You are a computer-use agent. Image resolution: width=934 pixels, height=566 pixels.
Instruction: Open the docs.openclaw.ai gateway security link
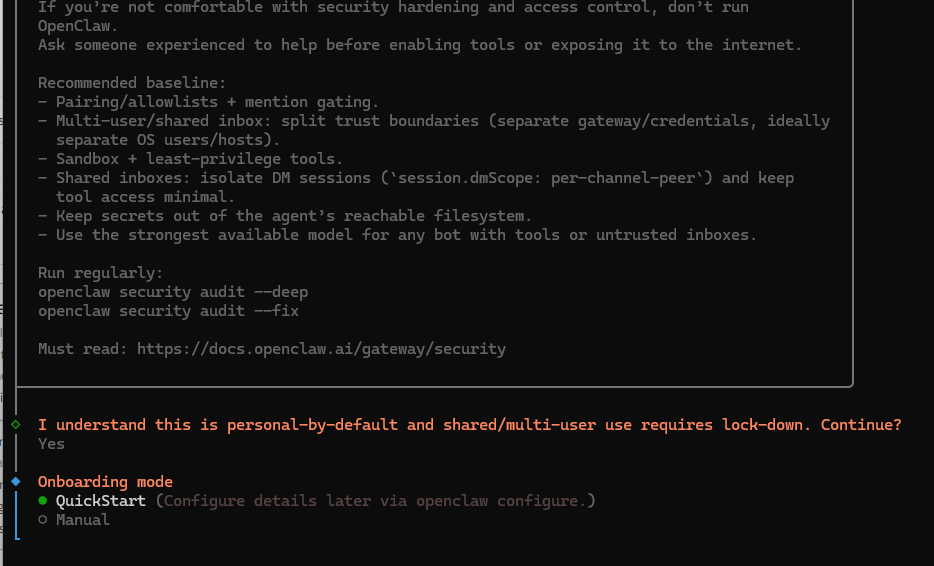tap(321, 349)
